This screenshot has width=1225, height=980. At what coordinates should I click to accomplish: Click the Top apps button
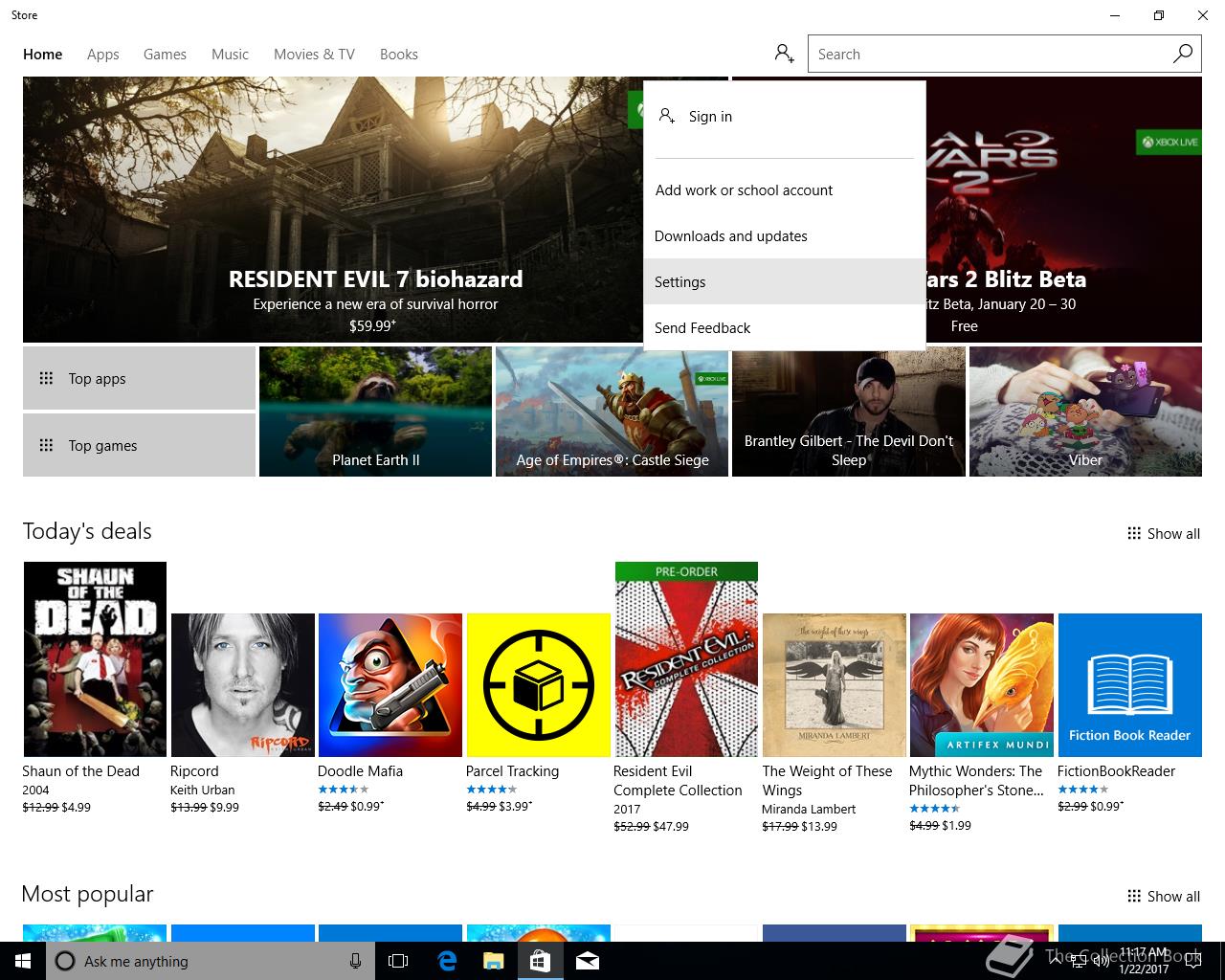(139, 378)
